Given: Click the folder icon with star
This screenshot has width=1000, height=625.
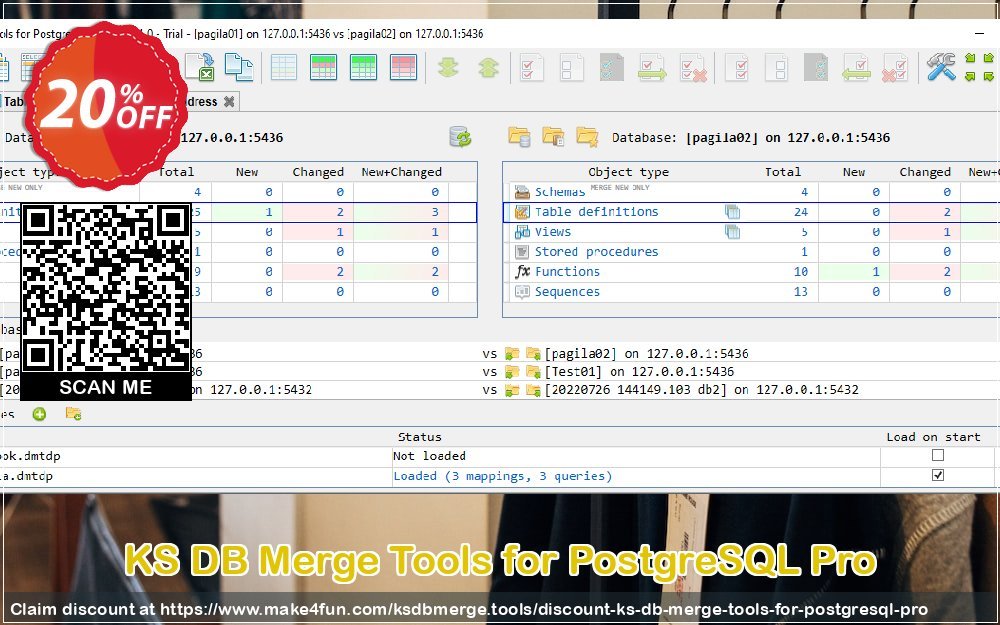Looking at the screenshot, I should click(x=587, y=136).
